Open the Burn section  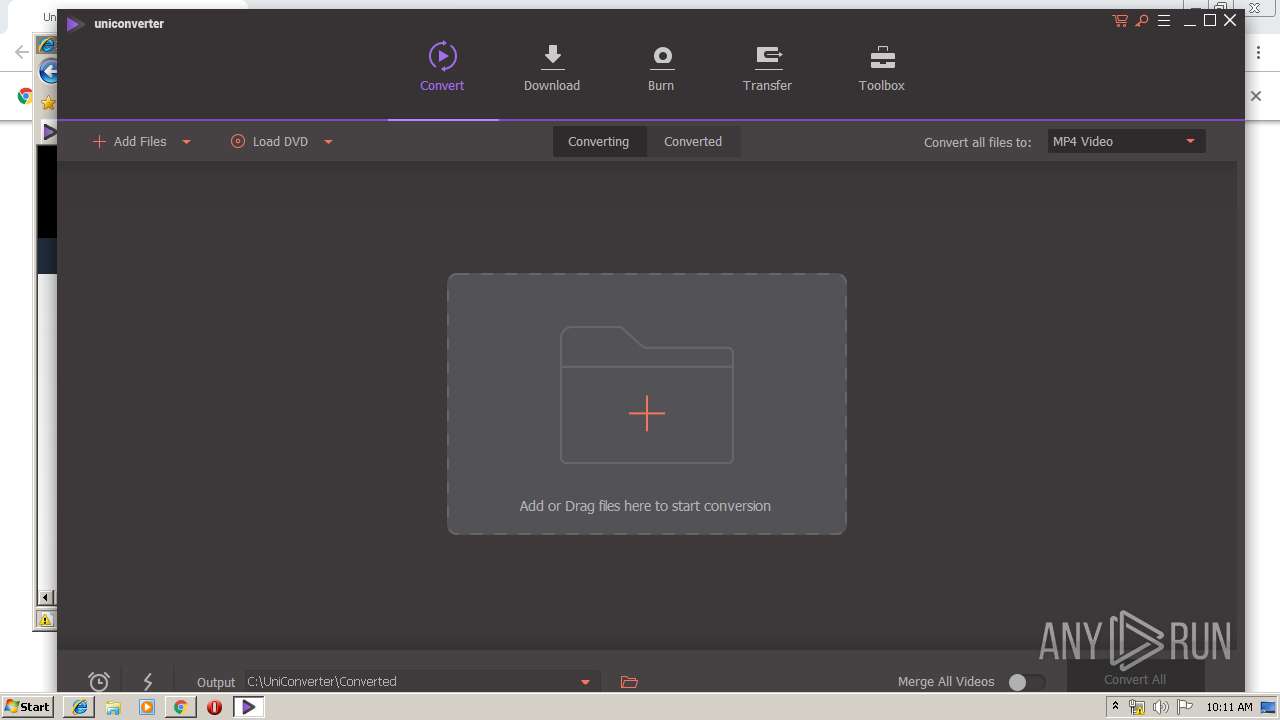click(x=661, y=67)
